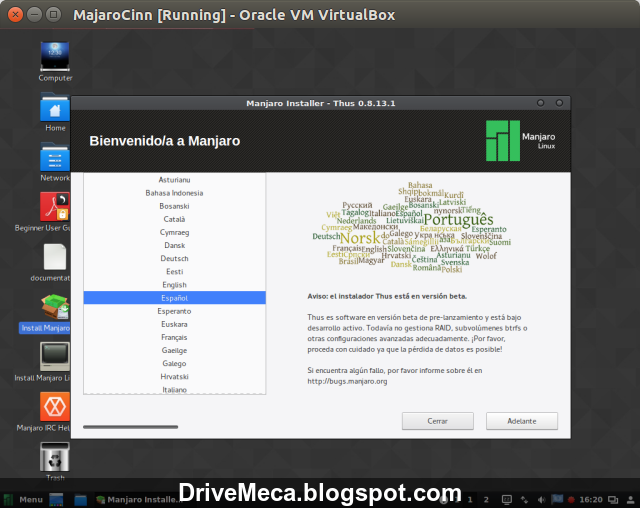This screenshot has height=508, width=640.
Task: Close the Manjaro Installer window
Action: point(559,103)
